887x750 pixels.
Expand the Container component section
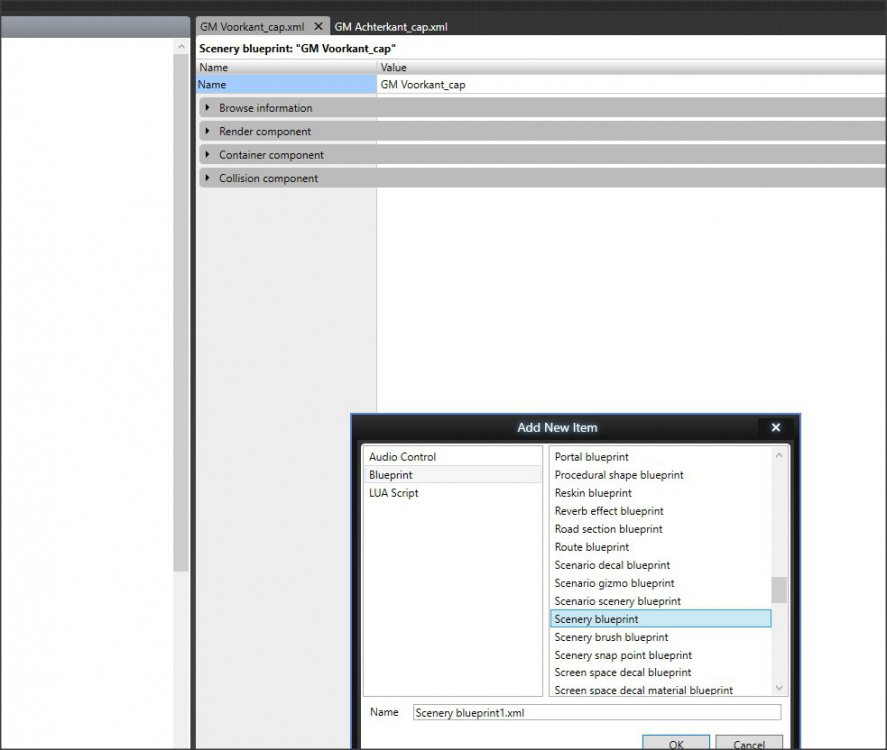[208, 155]
